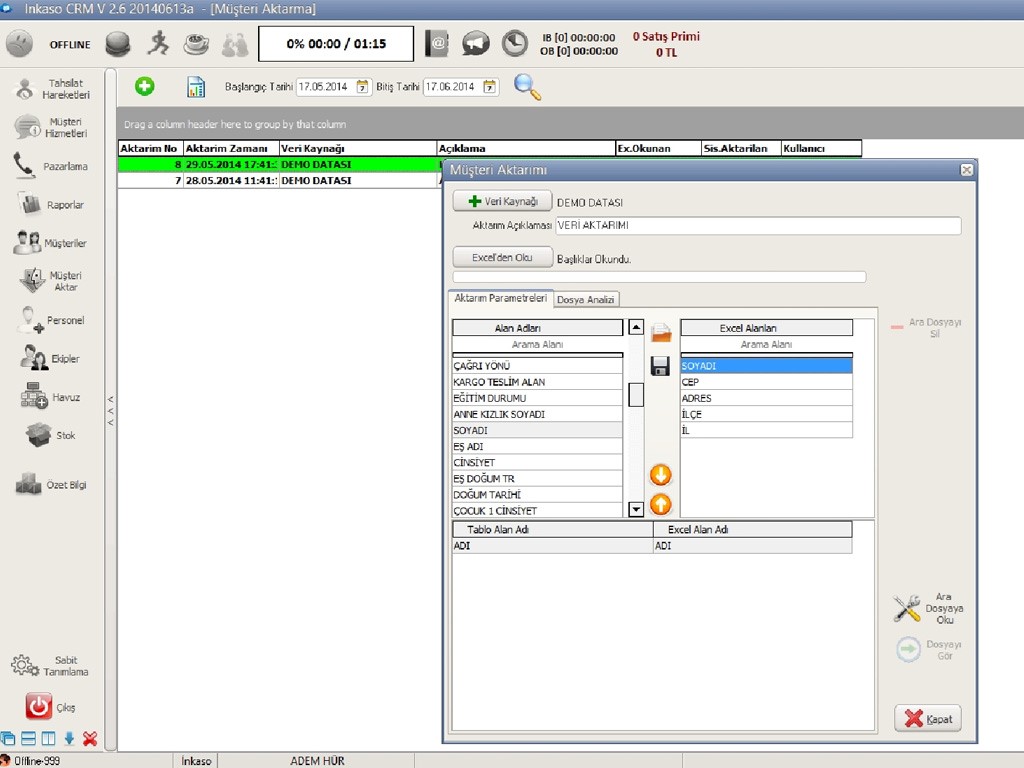Image resolution: width=1024 pixels, height=768 pixels.
Task: Click the floppy disk save icon
Action: (660, 366)
